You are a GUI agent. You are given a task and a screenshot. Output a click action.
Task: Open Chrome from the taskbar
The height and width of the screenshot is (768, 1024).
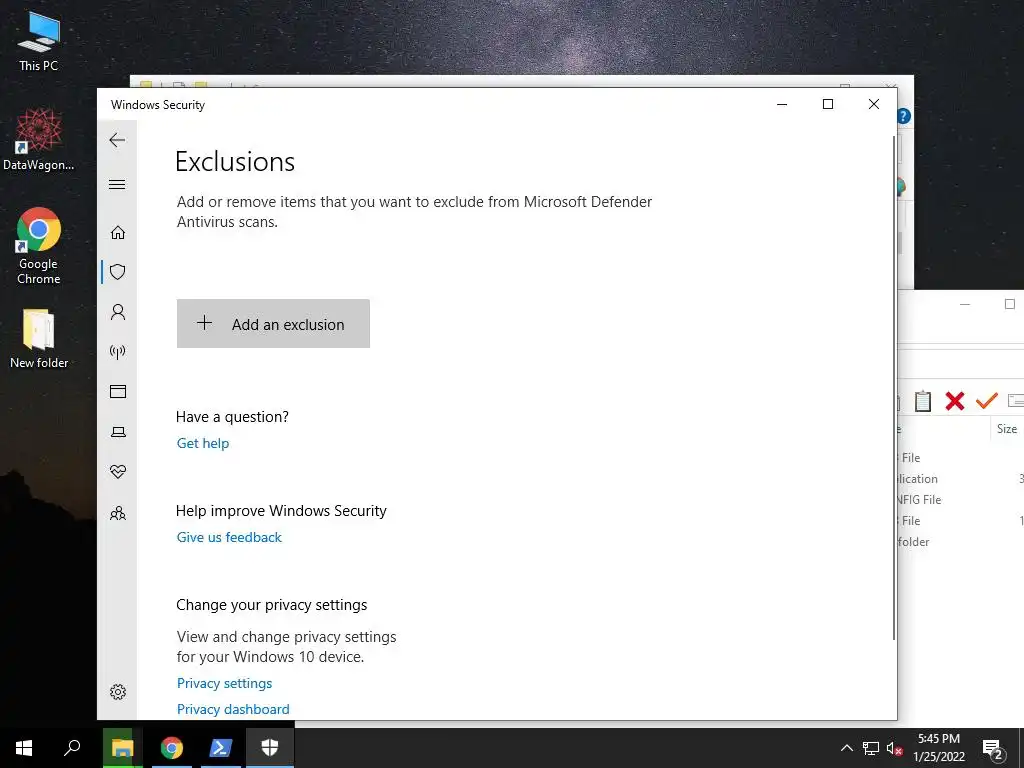172,748
